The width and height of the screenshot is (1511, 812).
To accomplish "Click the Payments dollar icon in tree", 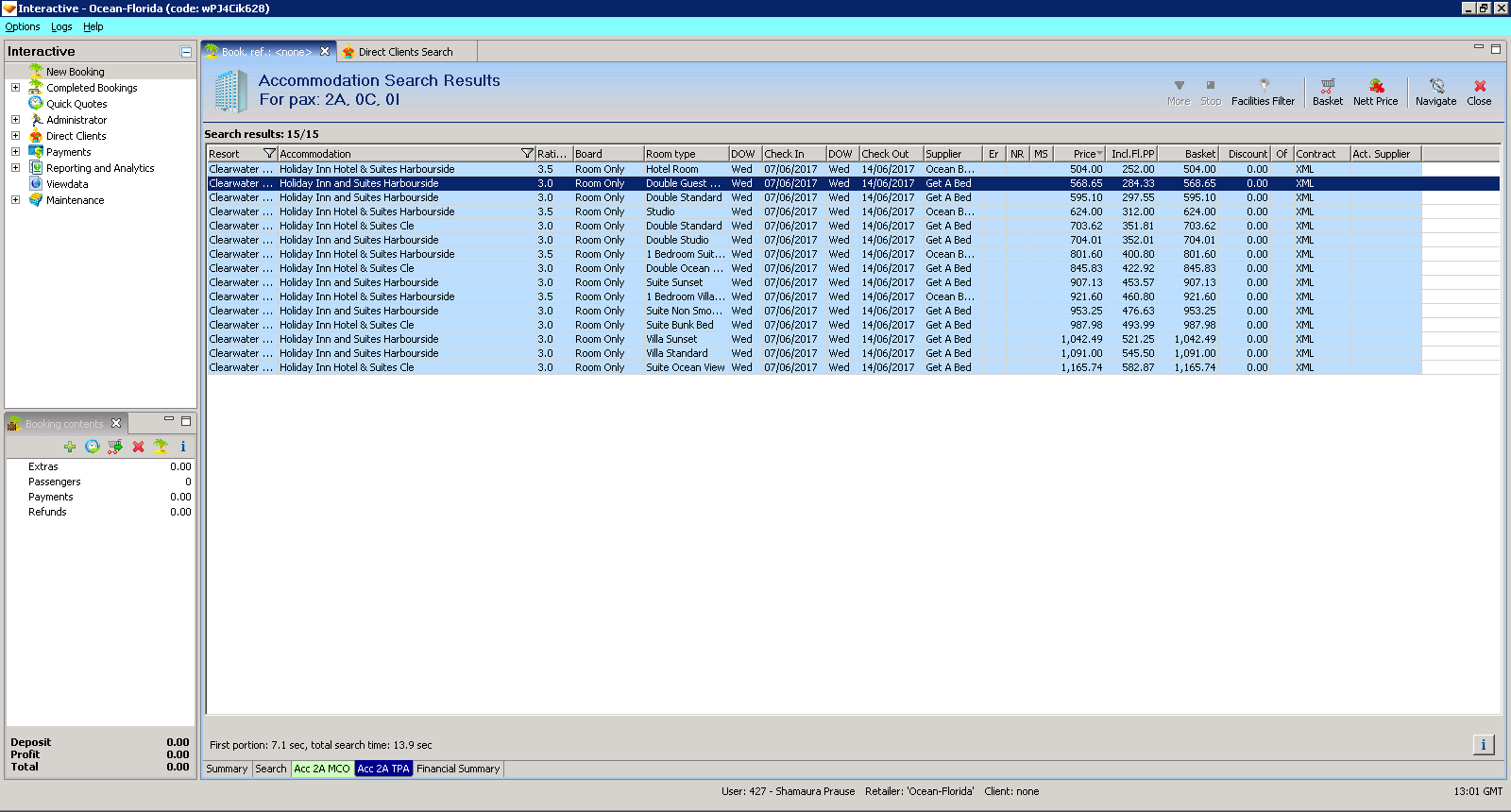I will coord(36,152).
